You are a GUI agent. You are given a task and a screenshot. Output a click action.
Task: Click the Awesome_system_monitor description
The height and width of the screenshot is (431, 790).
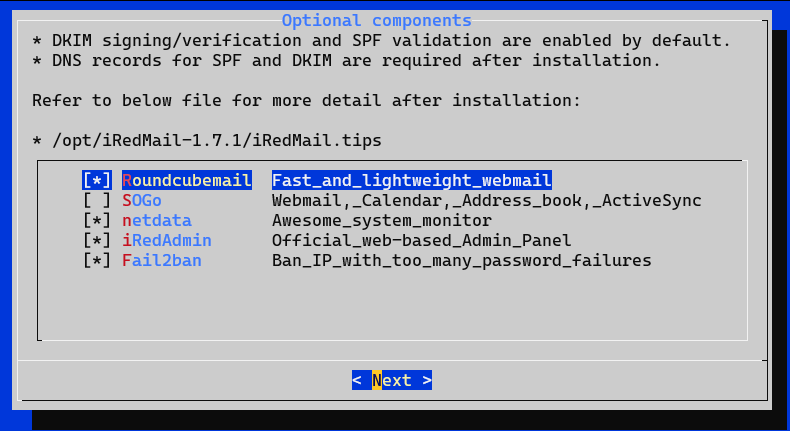point(382,220)
